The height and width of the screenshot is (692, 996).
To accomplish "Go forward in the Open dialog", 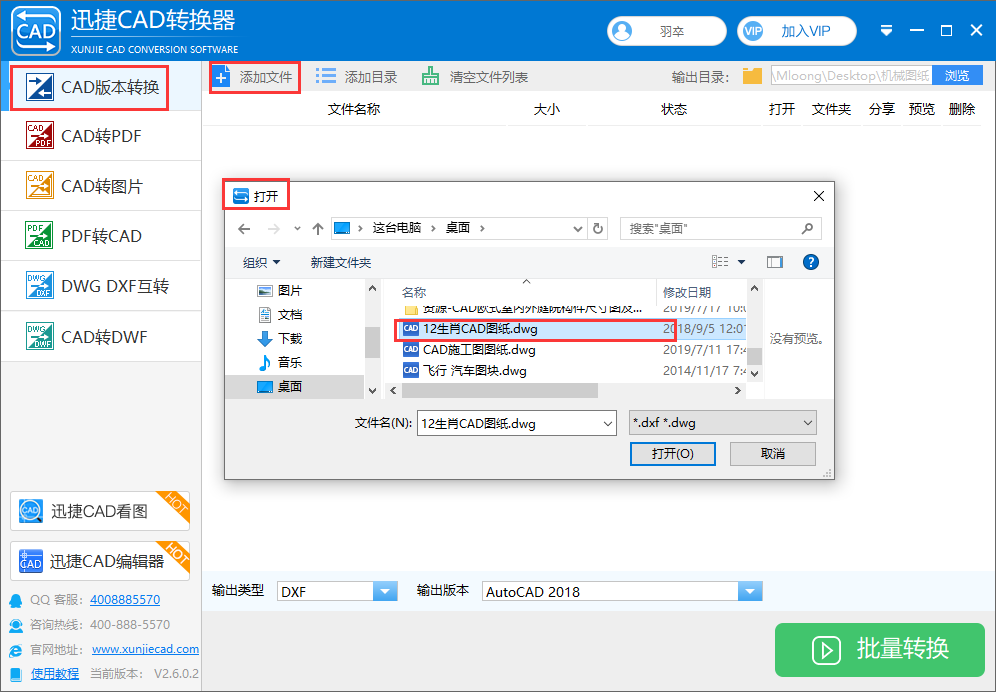I will tap(274, 229).
